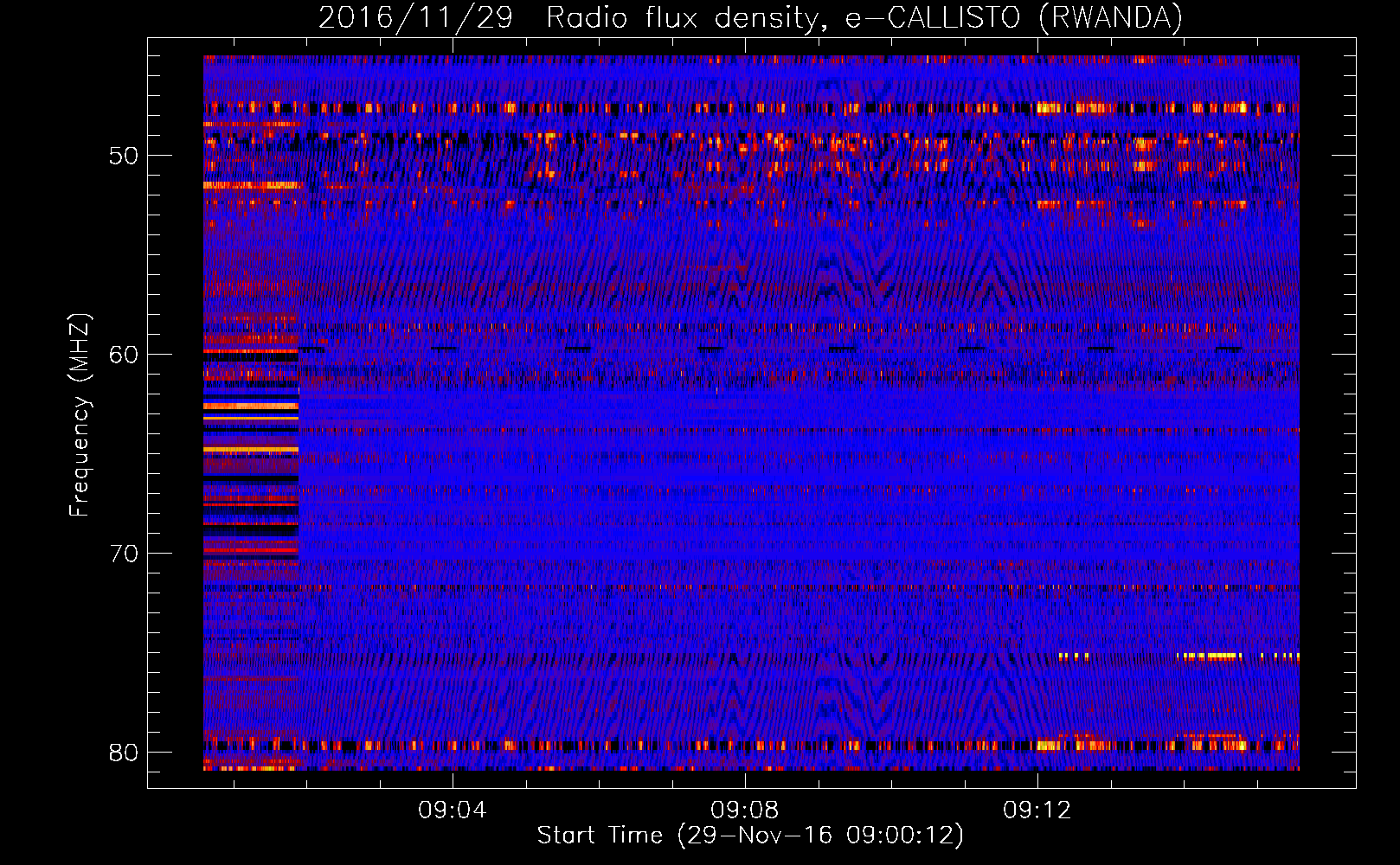Click the 09:04 time tick label
Screen dimensions: 1400x865
coord(453,811)
